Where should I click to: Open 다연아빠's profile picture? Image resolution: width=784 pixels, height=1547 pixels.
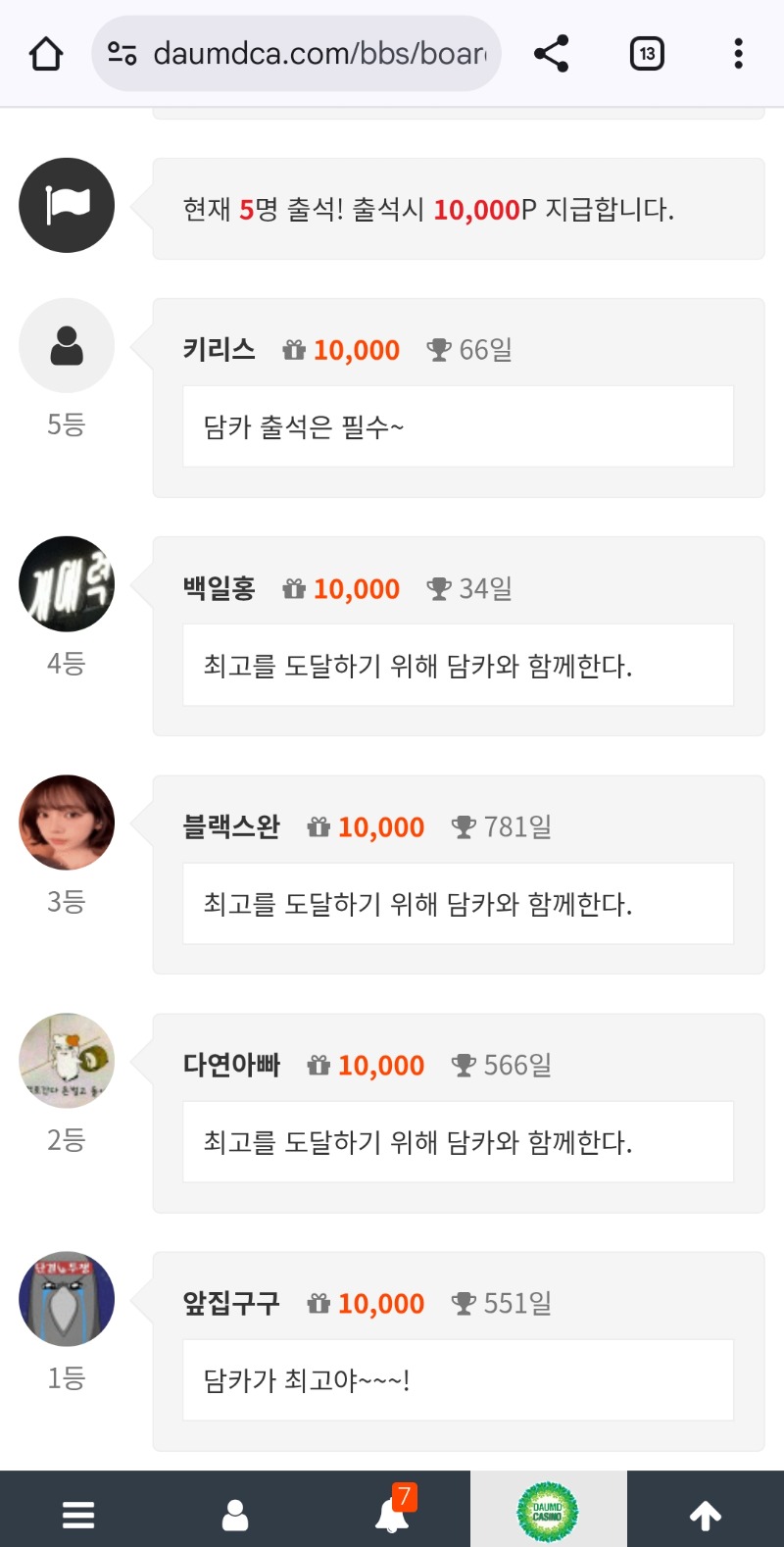(67, 1061)
